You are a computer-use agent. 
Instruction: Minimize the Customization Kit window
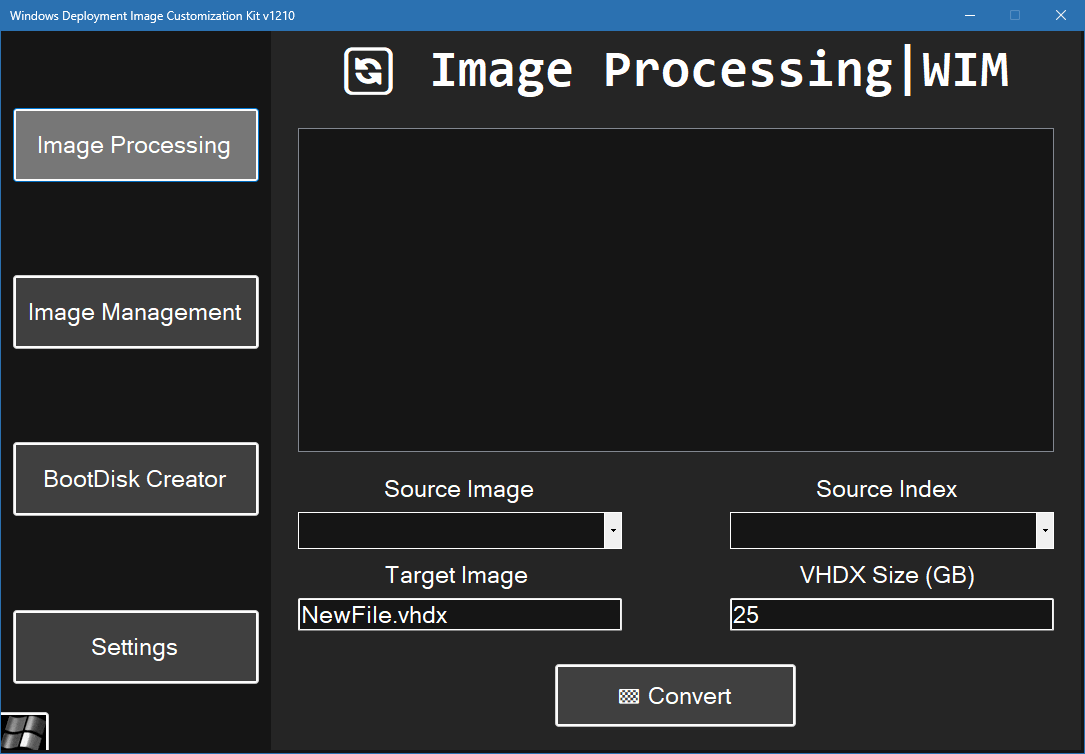969,16
